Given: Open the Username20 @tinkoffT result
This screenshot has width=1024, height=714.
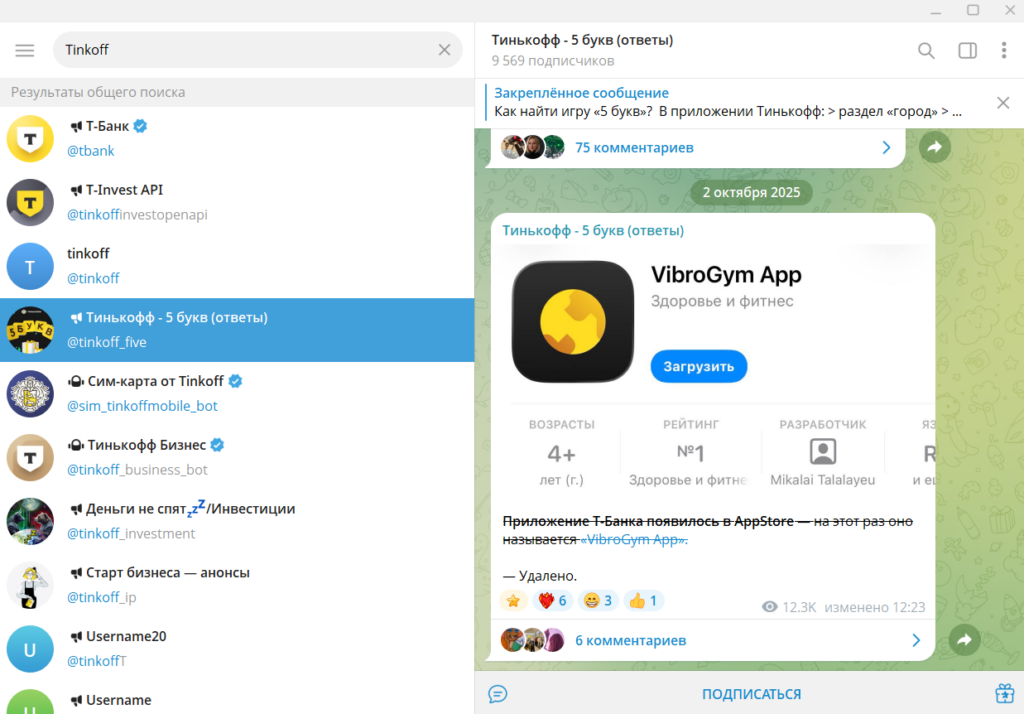Looking at the screenshot, I should 237,649.
